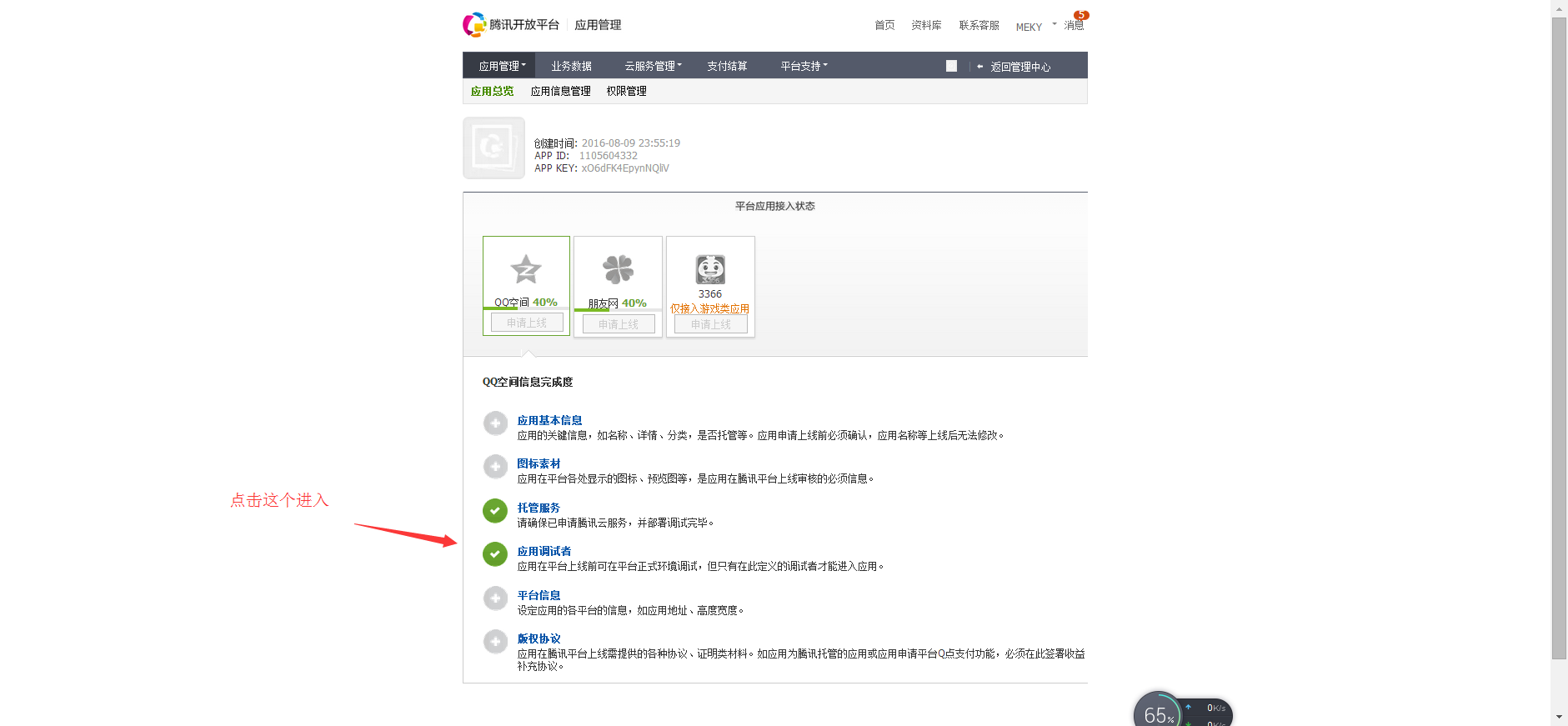This screenshot has height=726, width=1568.
Task: Open the 业务数据 menu item
Action: [x=571, y=66]
